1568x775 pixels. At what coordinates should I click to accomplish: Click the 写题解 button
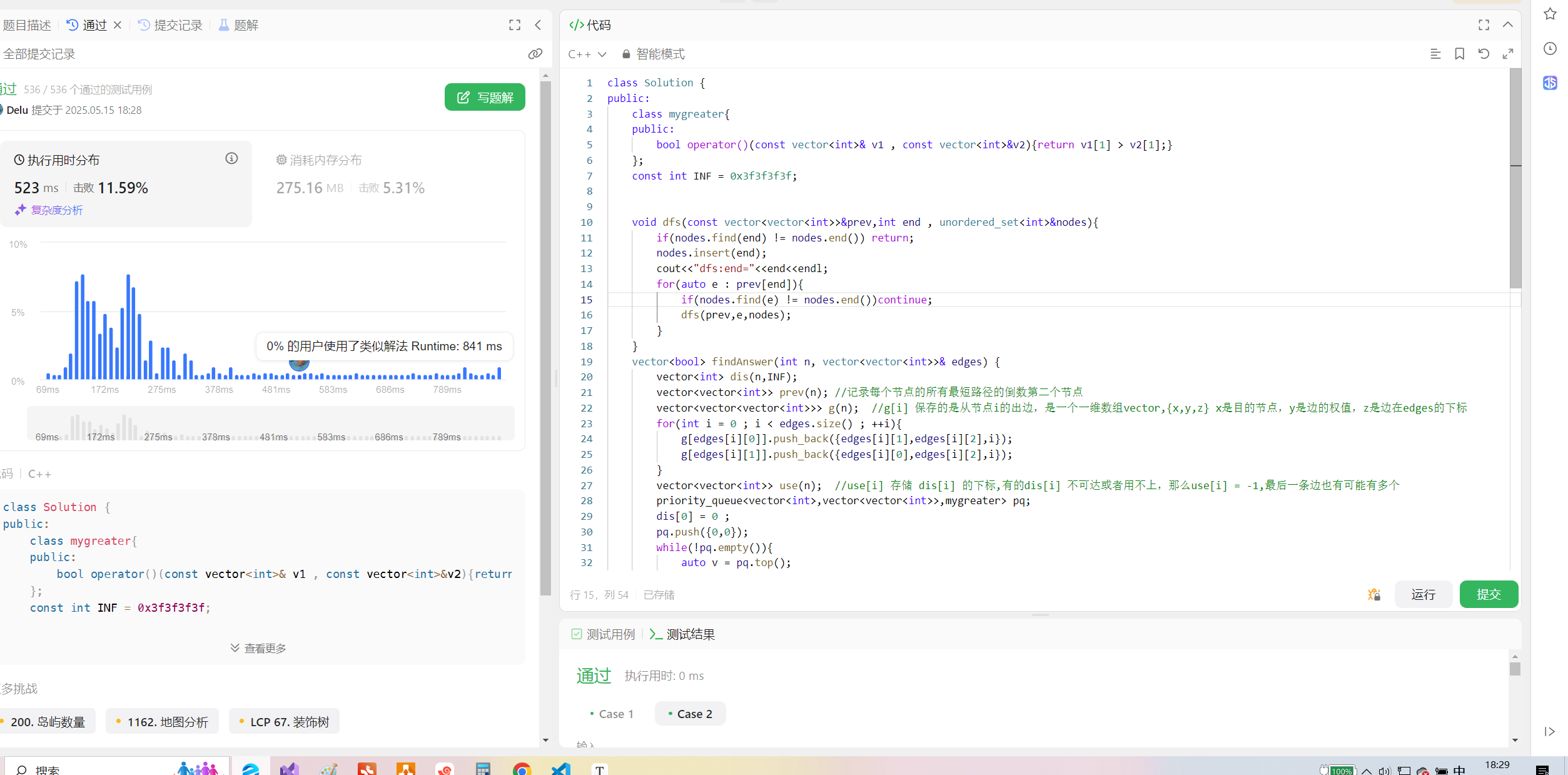click(485, 97)
